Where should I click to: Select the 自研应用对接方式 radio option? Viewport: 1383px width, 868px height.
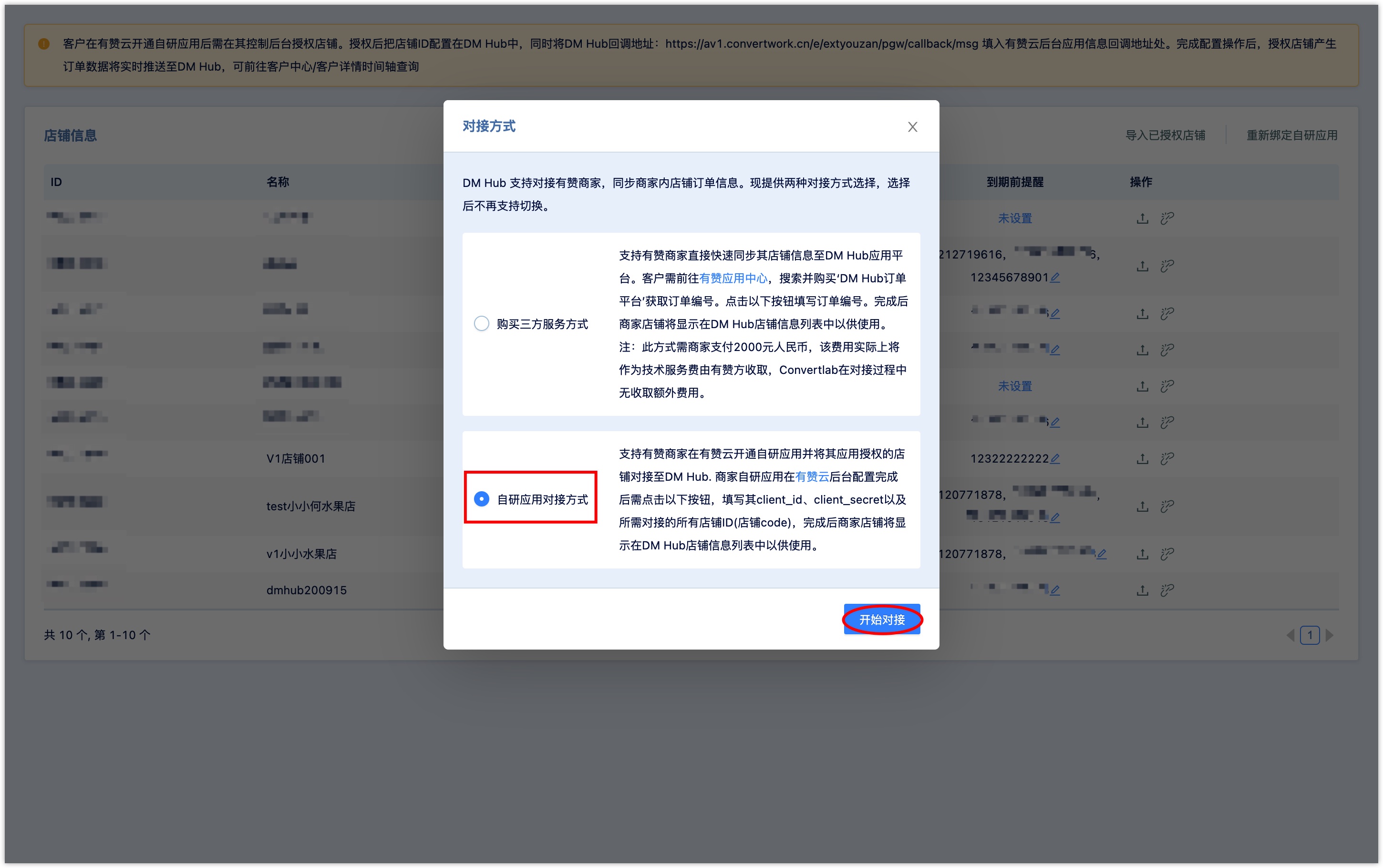click(482, 499)
